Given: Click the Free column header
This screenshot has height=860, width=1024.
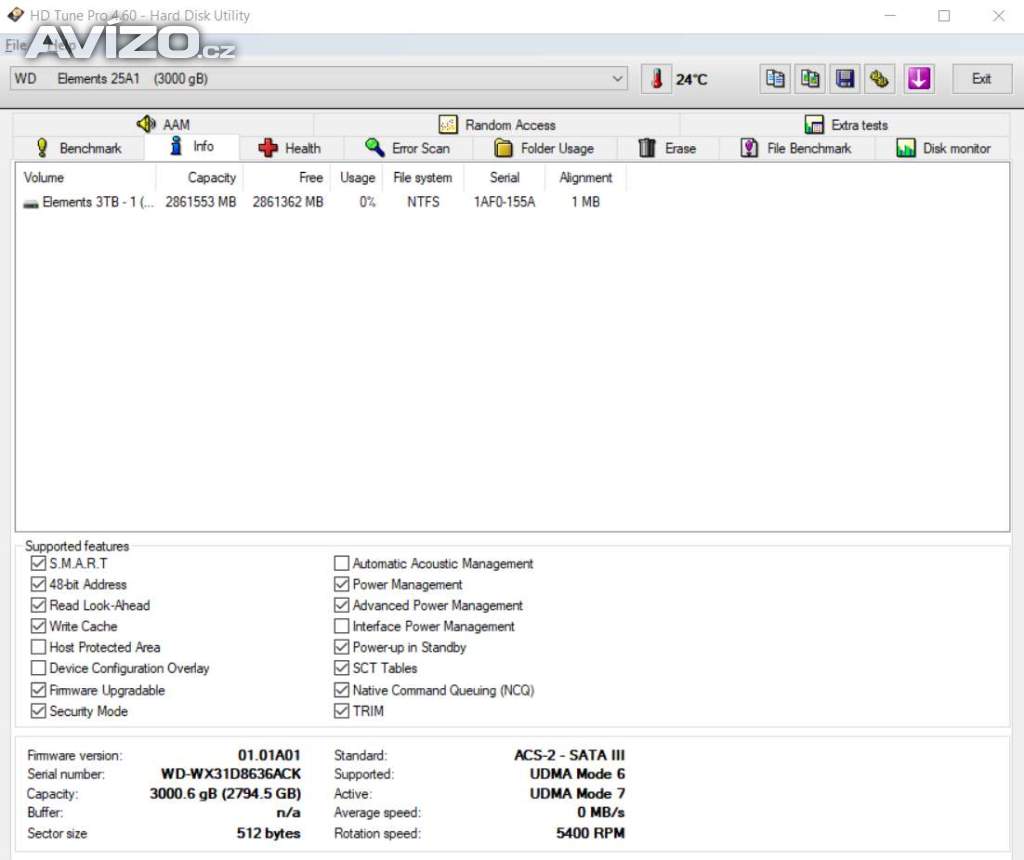Looking at the screenshot, I should (287, 178).
